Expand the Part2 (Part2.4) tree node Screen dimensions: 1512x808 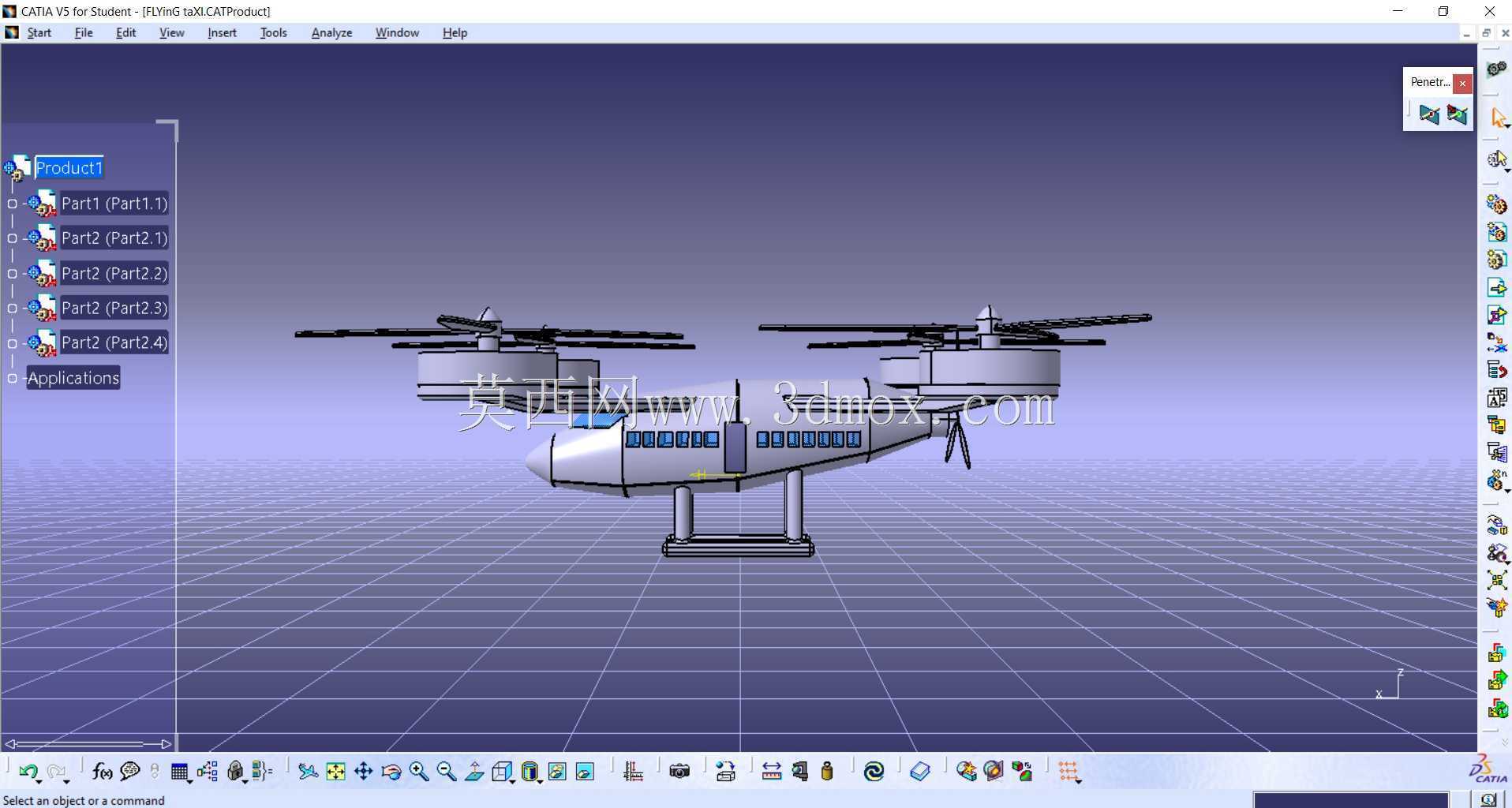12,343
